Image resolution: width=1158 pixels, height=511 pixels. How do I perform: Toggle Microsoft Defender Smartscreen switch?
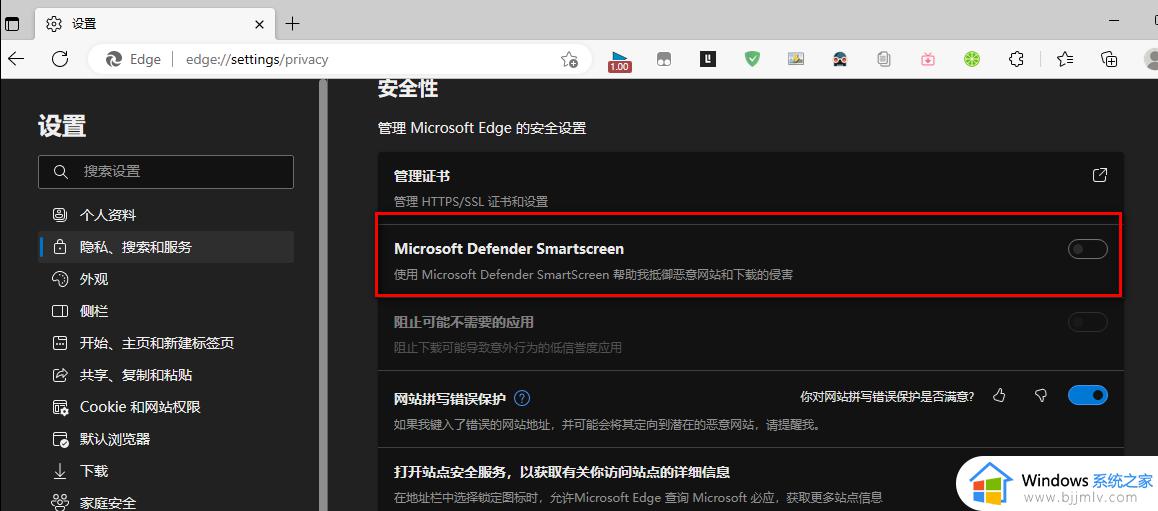[1088, 250]
